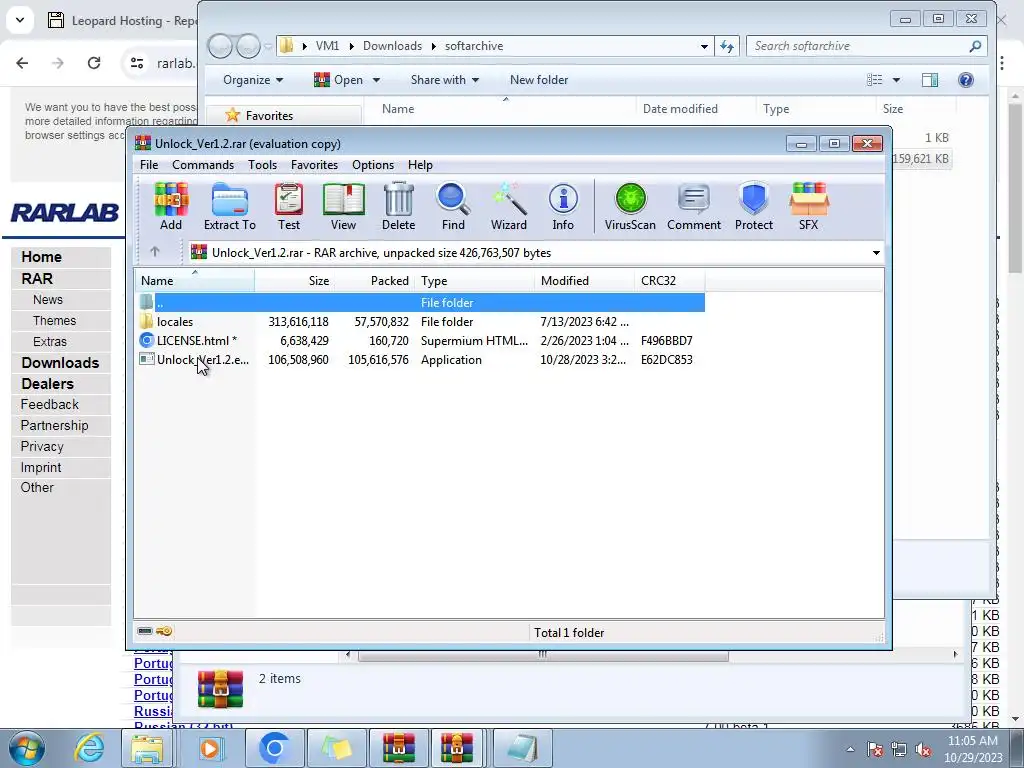Expand the view options dropdown arrow
Screen dimensions: 1024x768
click(x=896, y=80)
